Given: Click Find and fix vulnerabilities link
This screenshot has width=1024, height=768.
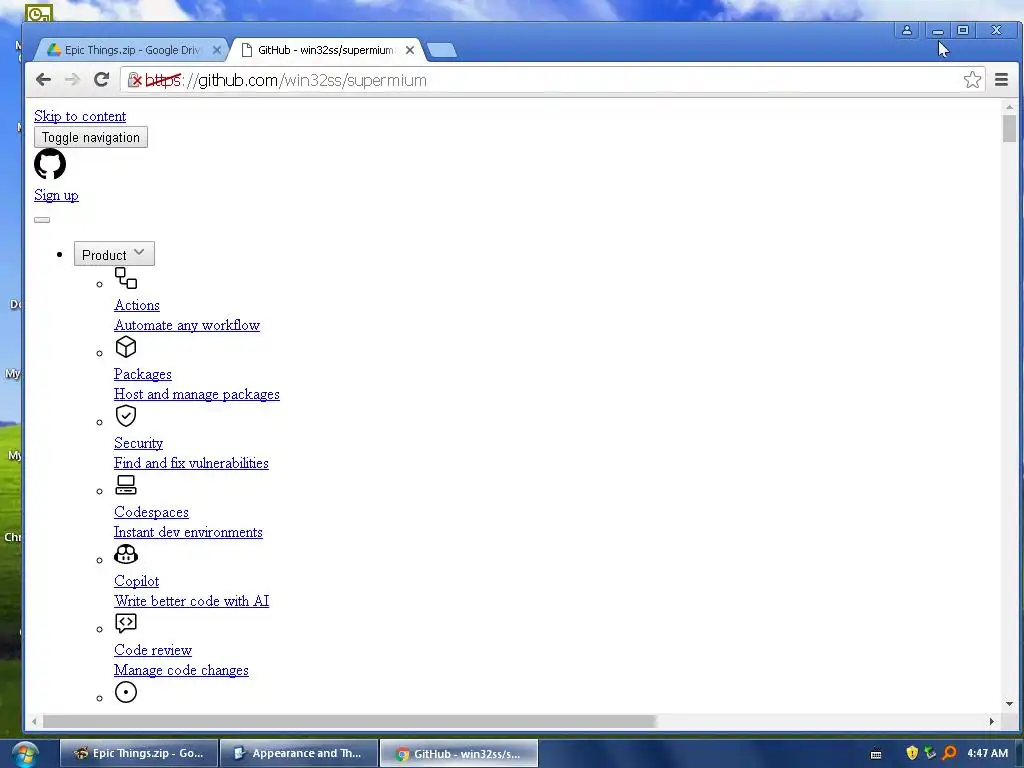Looking at the screenshot, I should pyautogui.click(x=191, y=463).
